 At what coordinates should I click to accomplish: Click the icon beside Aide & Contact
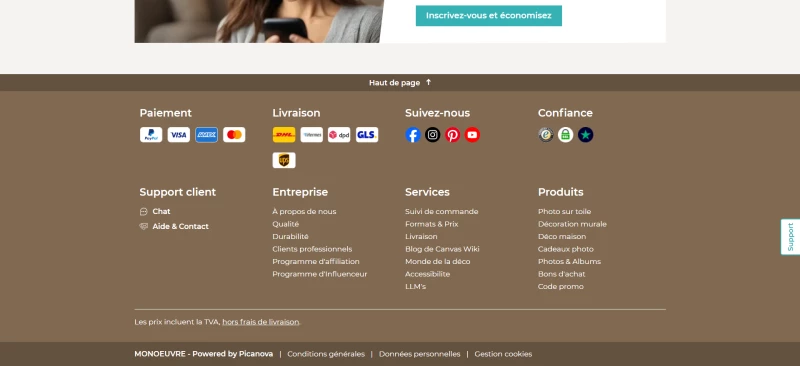143,227
